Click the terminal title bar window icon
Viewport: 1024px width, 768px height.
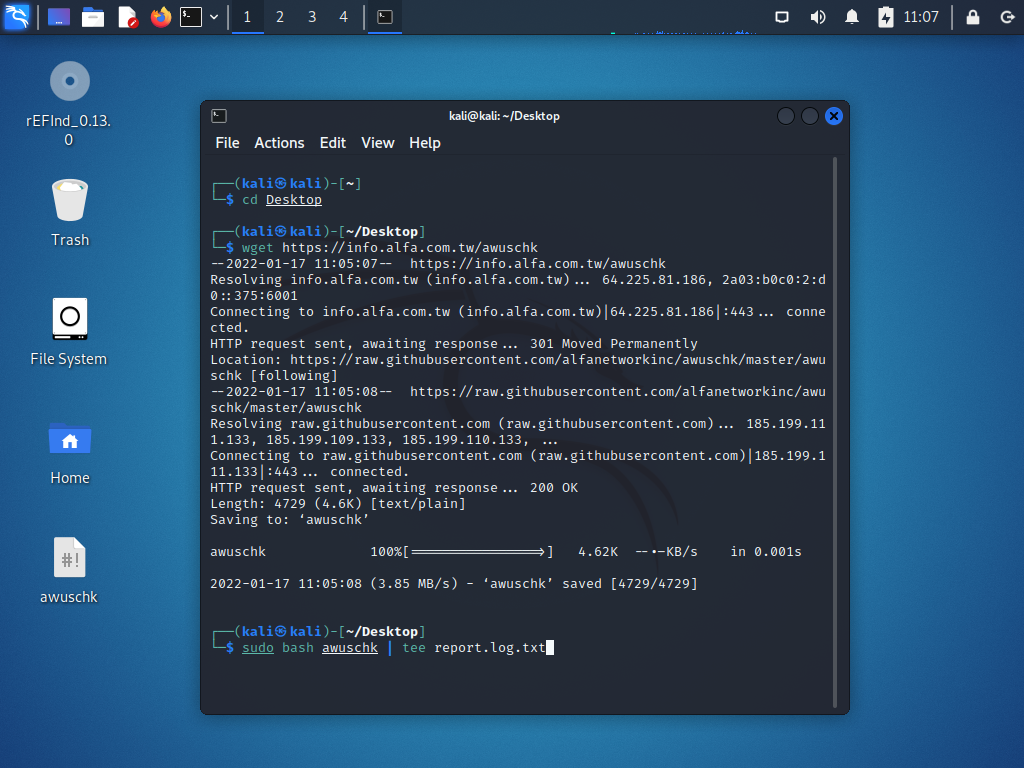(219, 116)
